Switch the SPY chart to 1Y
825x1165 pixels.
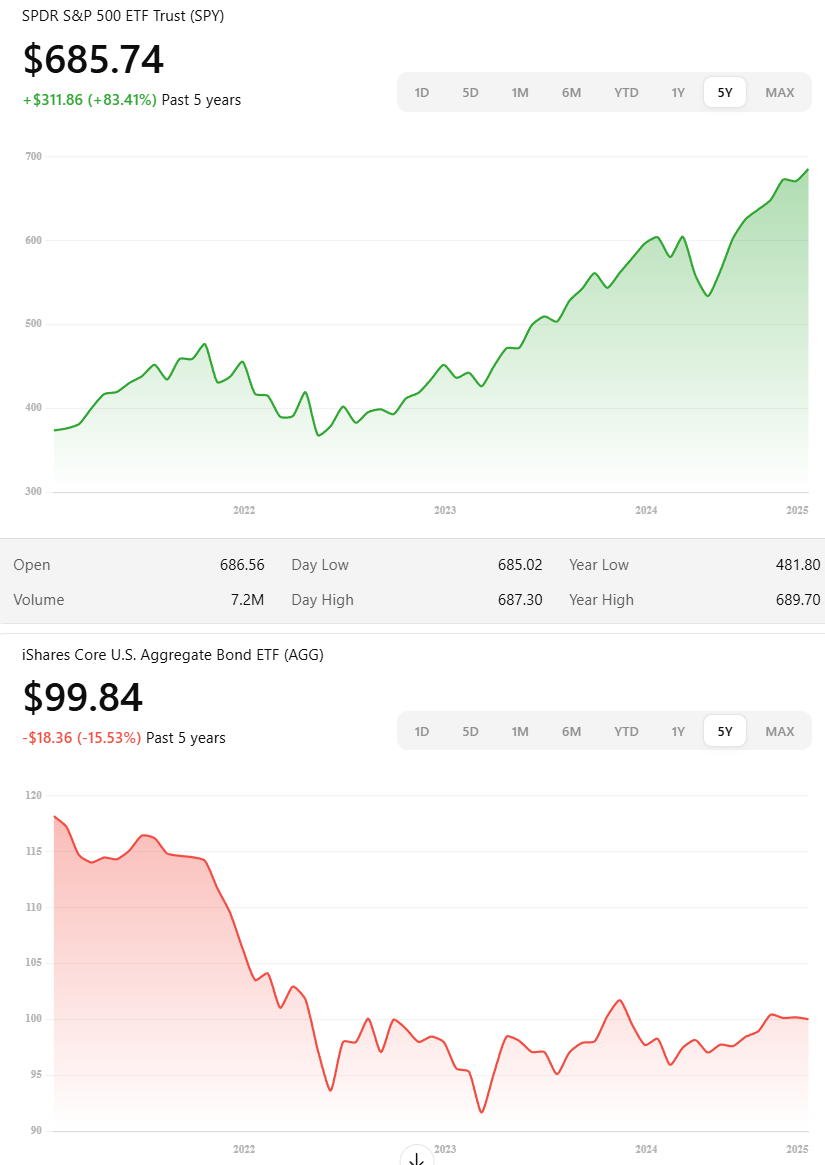point(678,93)
